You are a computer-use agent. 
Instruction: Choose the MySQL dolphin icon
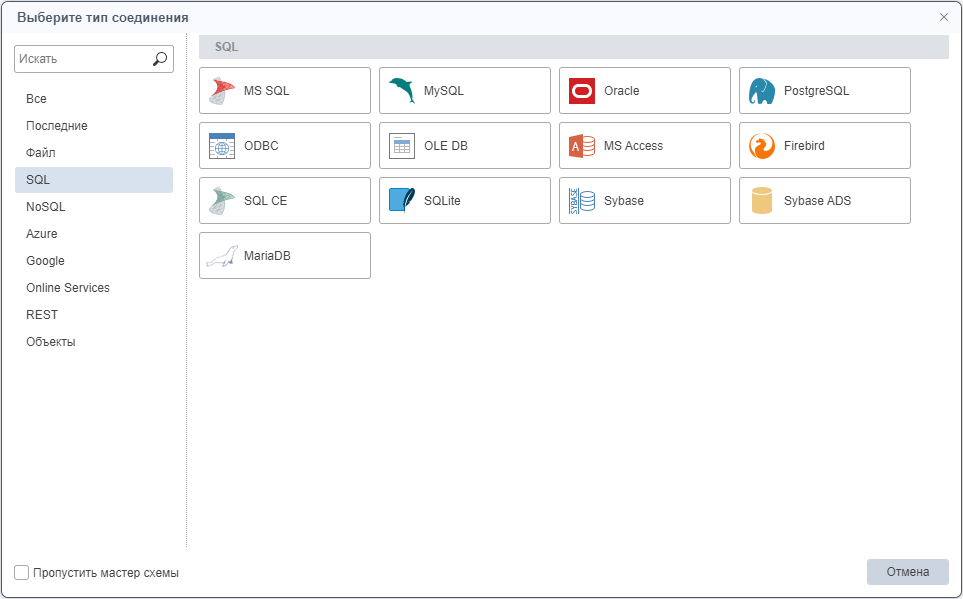[x=402, y=91]
